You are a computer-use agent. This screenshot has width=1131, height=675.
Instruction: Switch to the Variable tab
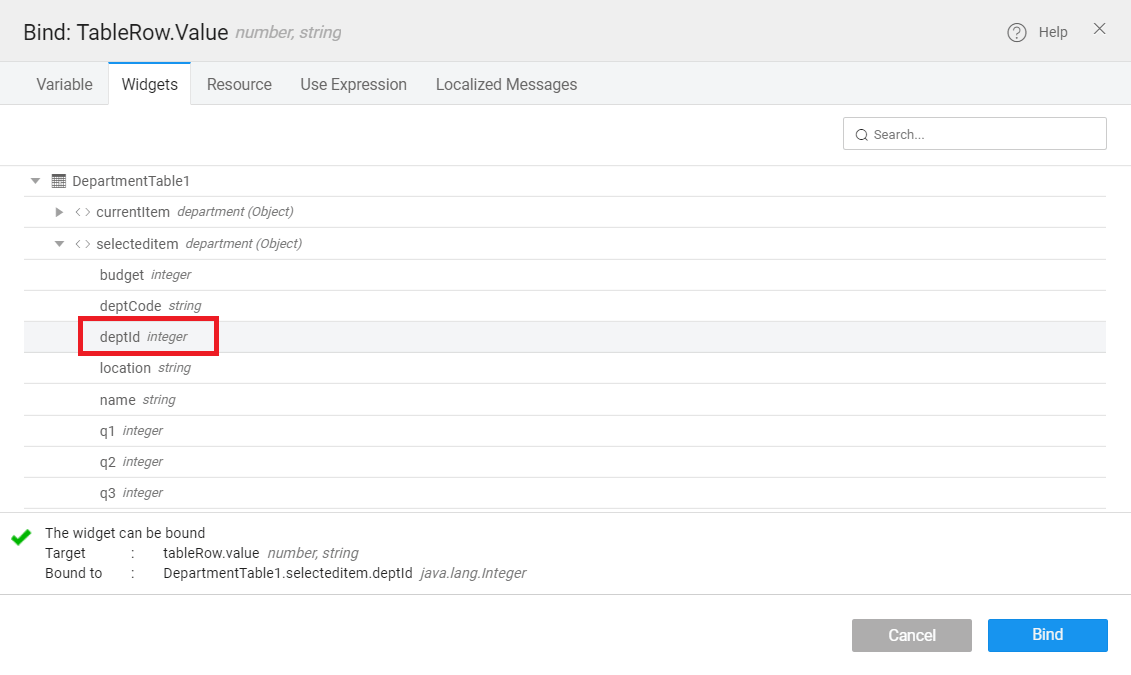click(64, 84)
